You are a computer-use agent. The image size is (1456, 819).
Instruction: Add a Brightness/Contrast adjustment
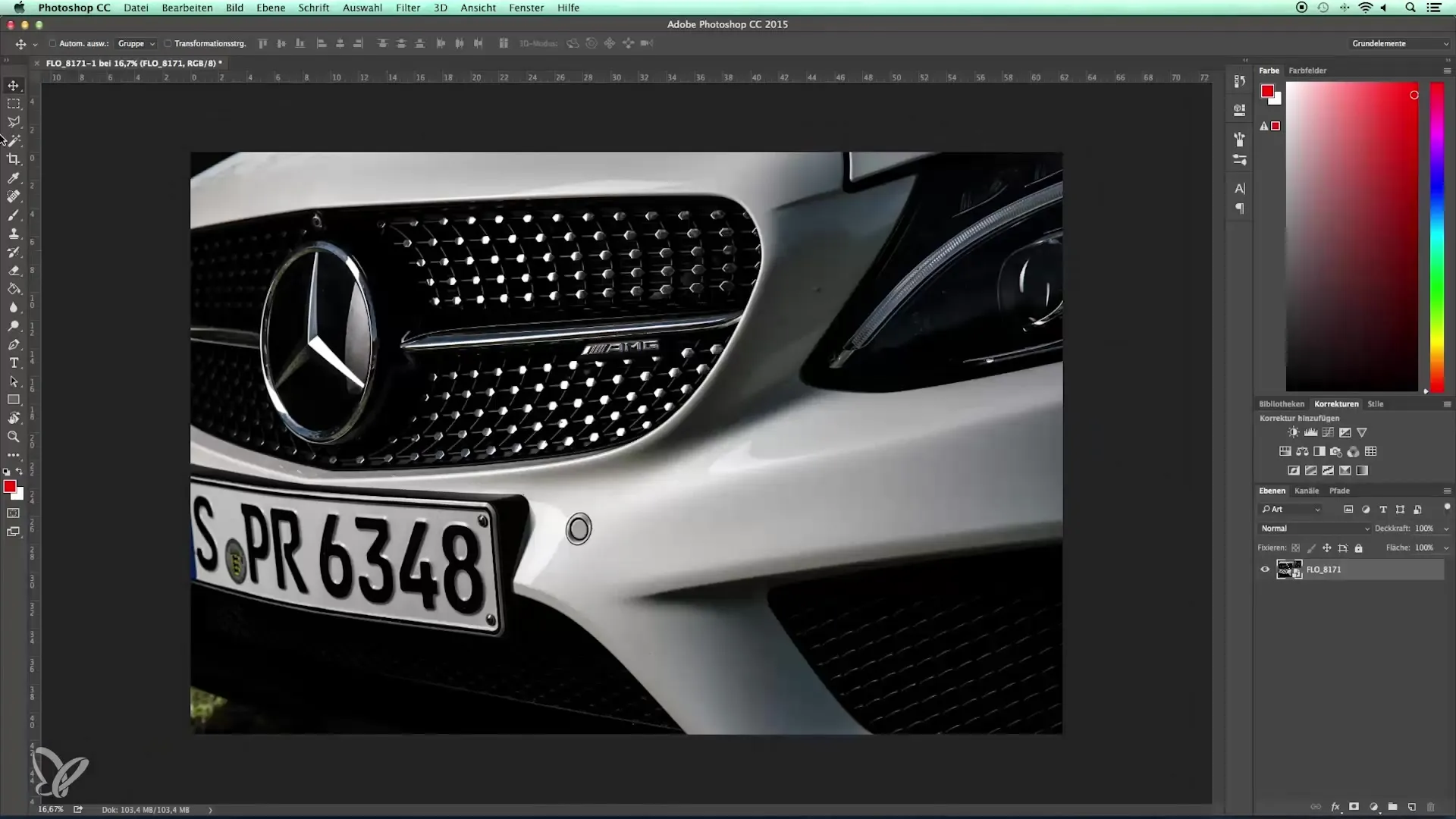(x=1294, y=432)
